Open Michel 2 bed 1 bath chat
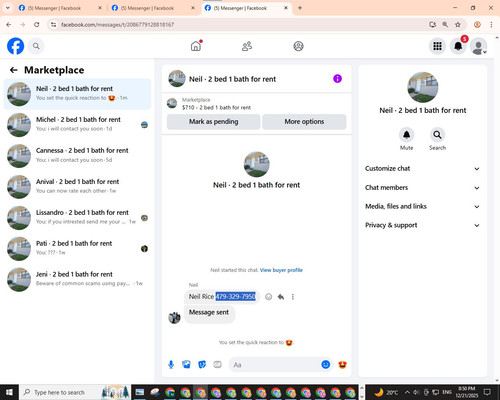The width and height of the screenshot is (500, 400). [77, 125]
